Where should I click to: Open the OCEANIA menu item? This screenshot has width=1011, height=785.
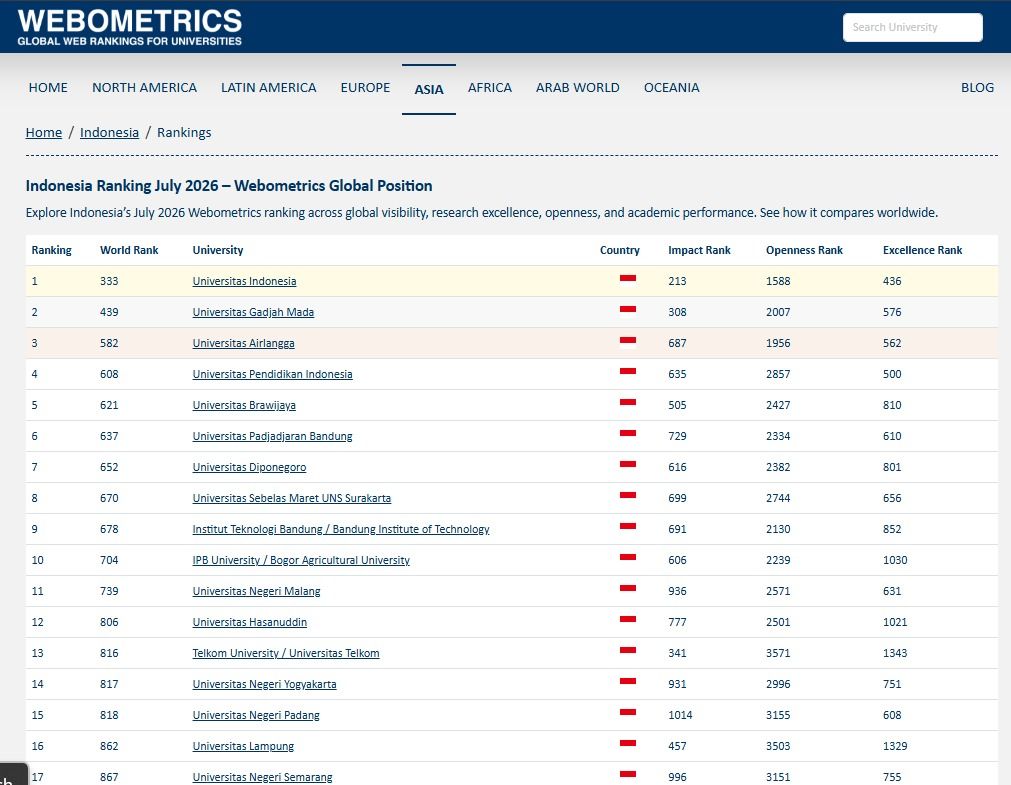[x=671, y=88]
